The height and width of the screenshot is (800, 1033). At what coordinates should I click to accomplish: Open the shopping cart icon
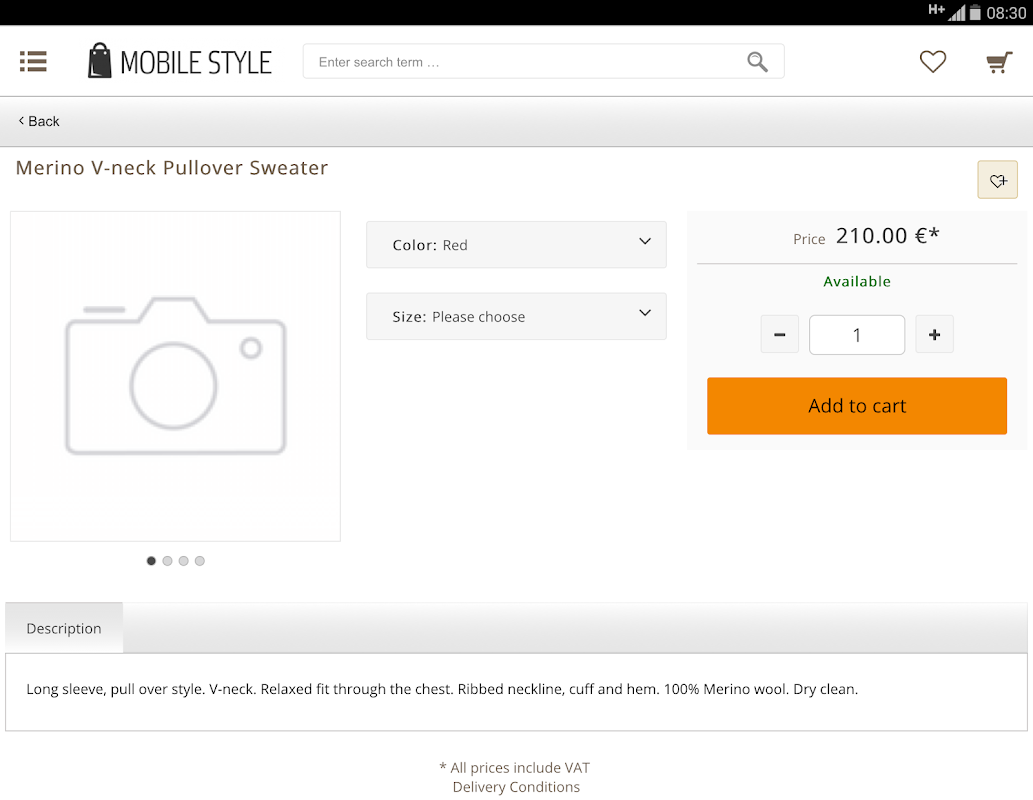[x=998, y=63]
